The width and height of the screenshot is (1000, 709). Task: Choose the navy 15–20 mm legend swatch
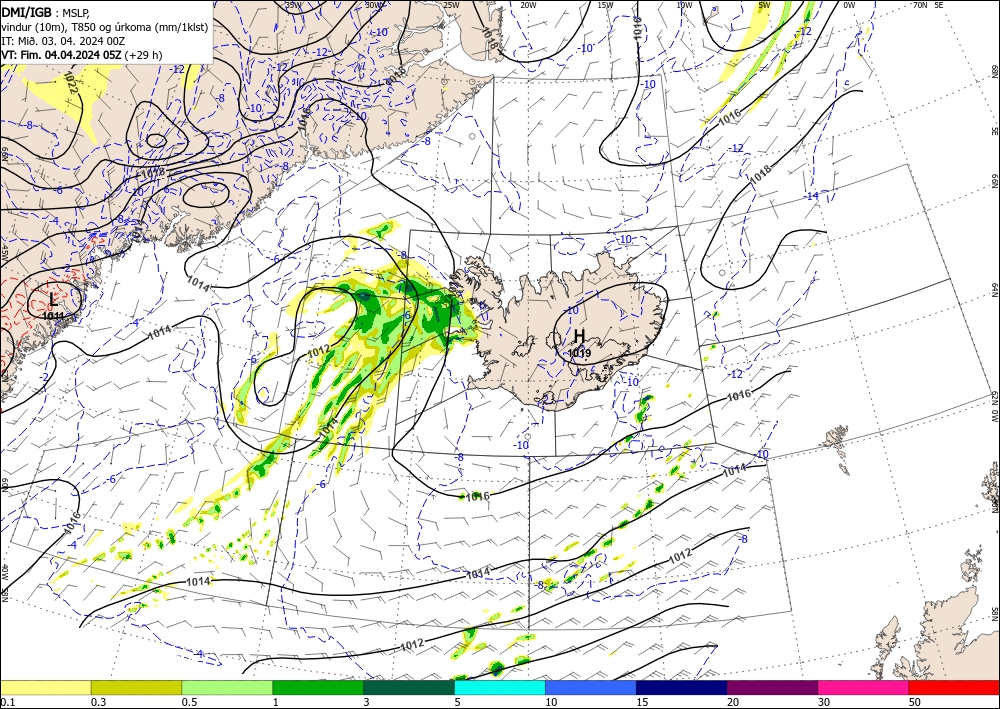(x=682, y=688)
